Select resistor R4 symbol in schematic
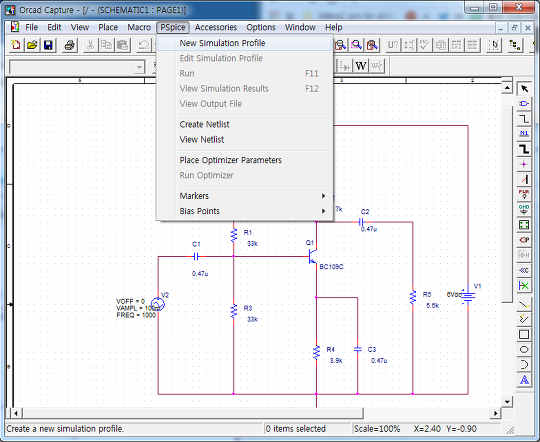The image size is (540, 442). click(316, 353)
